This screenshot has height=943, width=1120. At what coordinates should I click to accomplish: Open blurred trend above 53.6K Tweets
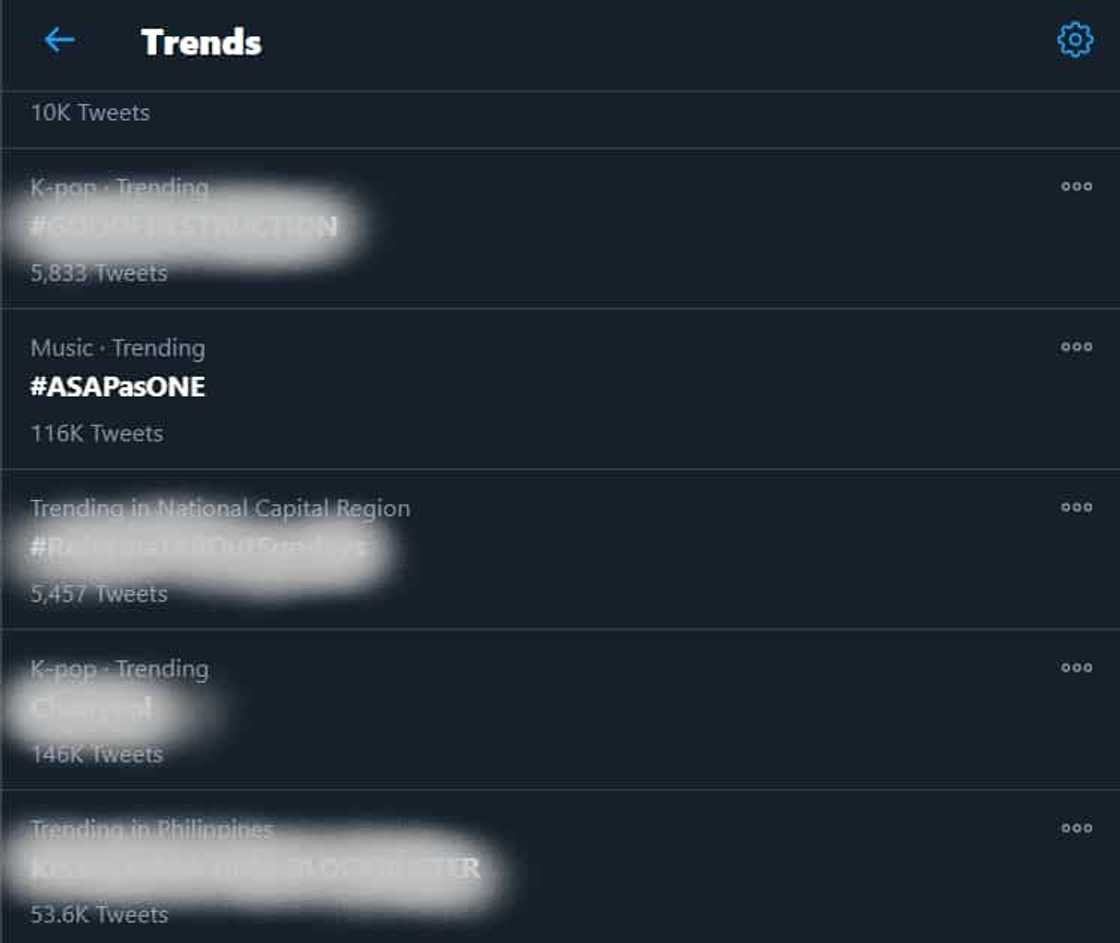(x=255, y=869)
